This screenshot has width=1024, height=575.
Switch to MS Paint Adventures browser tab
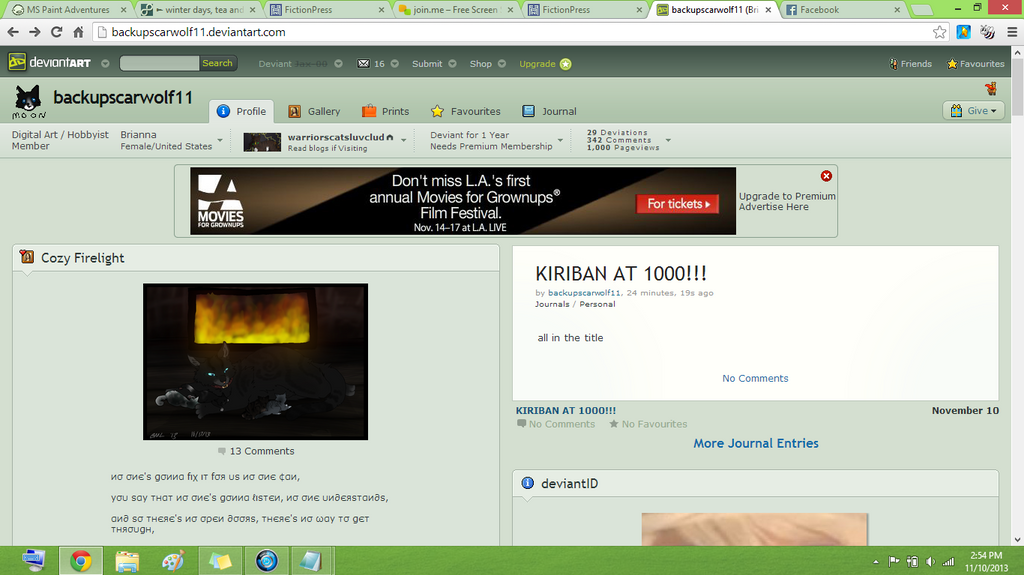pyautogui.click(x=68, y=10)
